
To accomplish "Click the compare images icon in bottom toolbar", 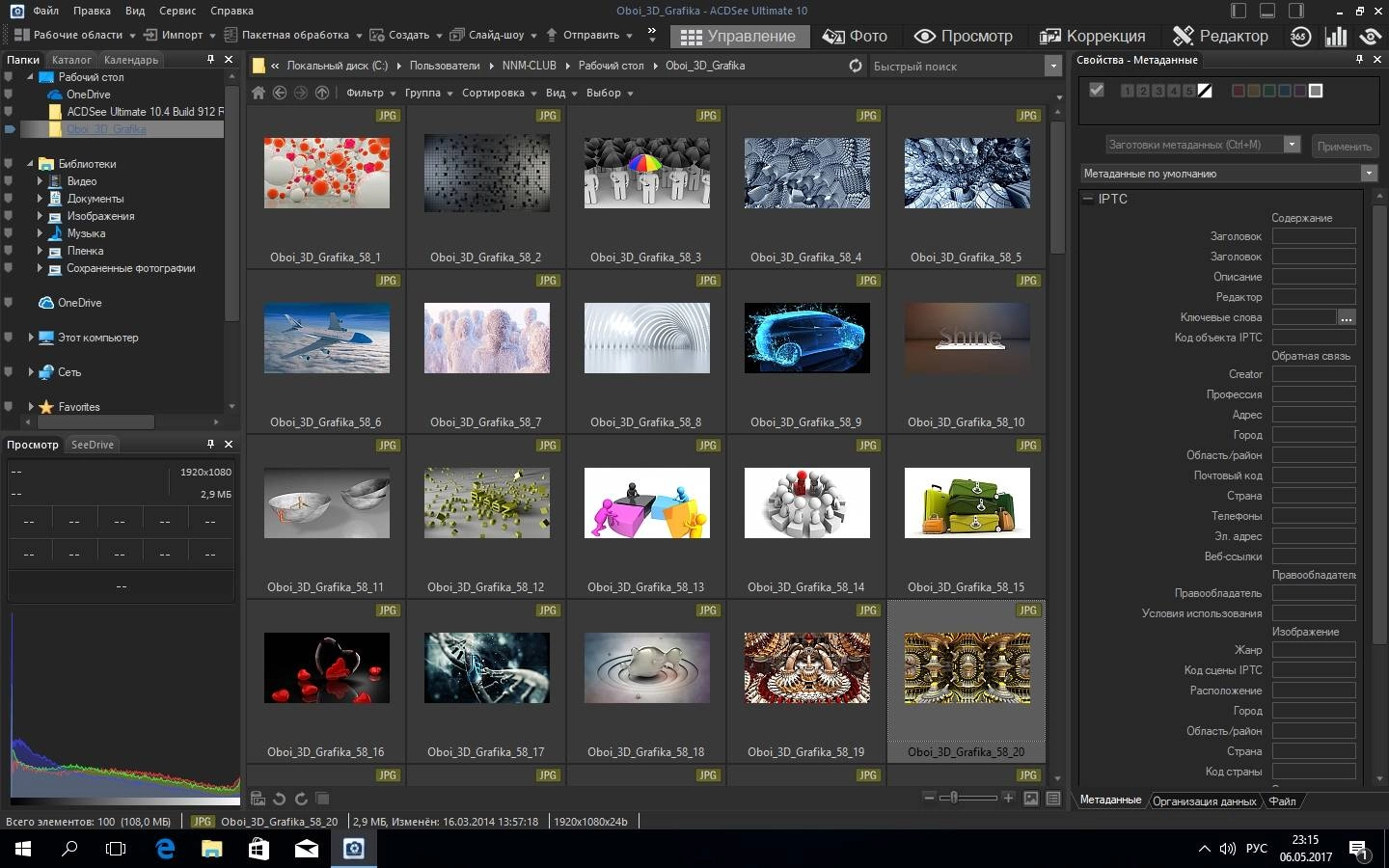I will [322, 799].
